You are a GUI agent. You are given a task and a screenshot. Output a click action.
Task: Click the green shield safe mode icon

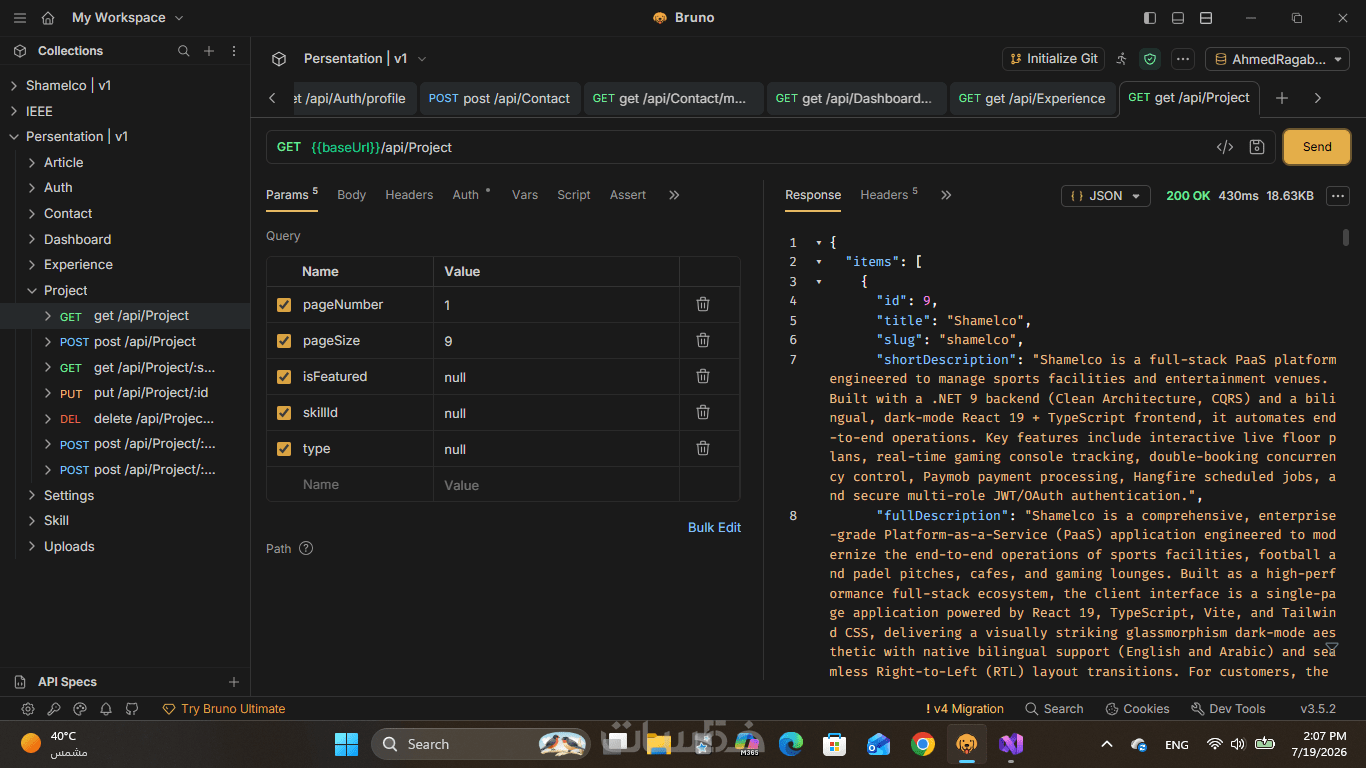point(1150,59)
